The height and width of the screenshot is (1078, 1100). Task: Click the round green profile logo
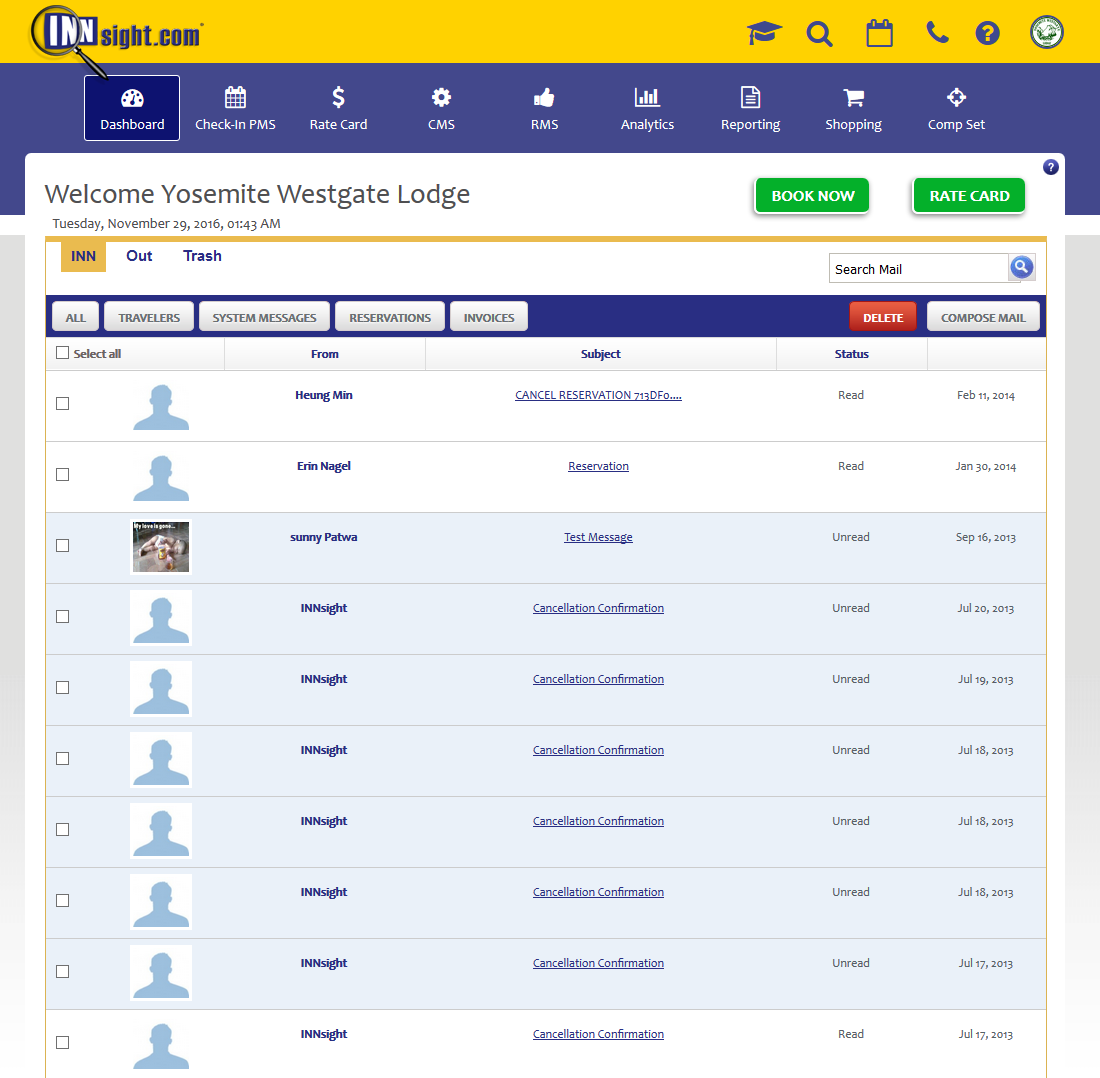coord(1047,32)
